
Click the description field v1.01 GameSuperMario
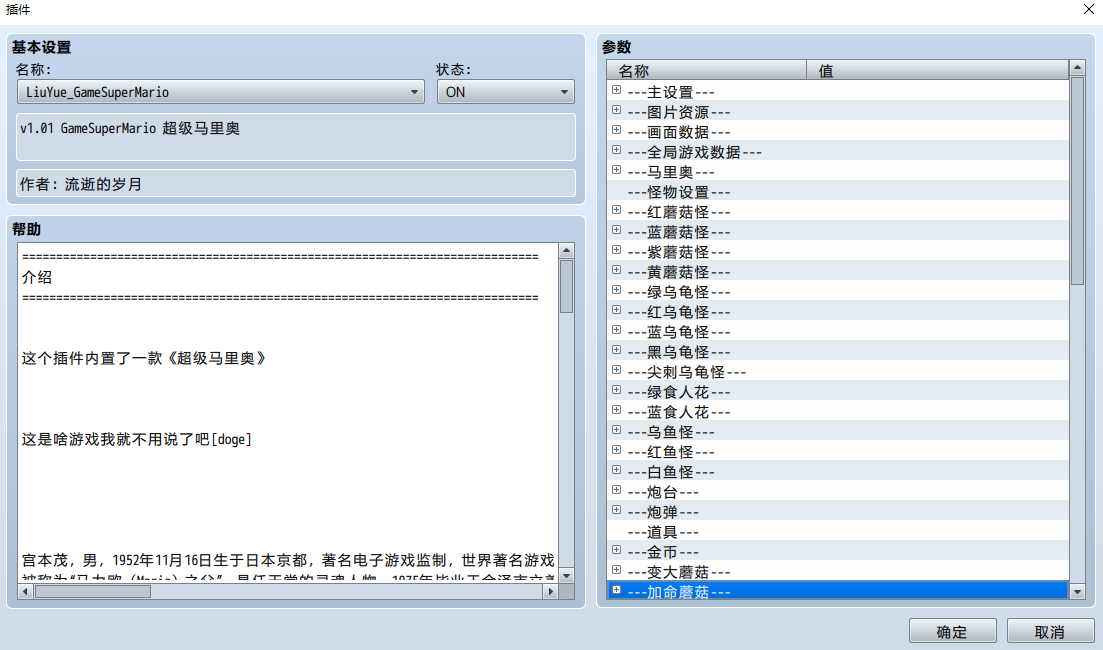295,137
